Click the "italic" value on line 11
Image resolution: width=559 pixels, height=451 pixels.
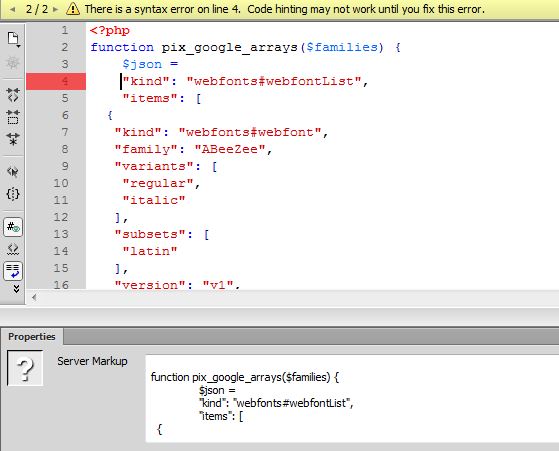pos(154,200)
